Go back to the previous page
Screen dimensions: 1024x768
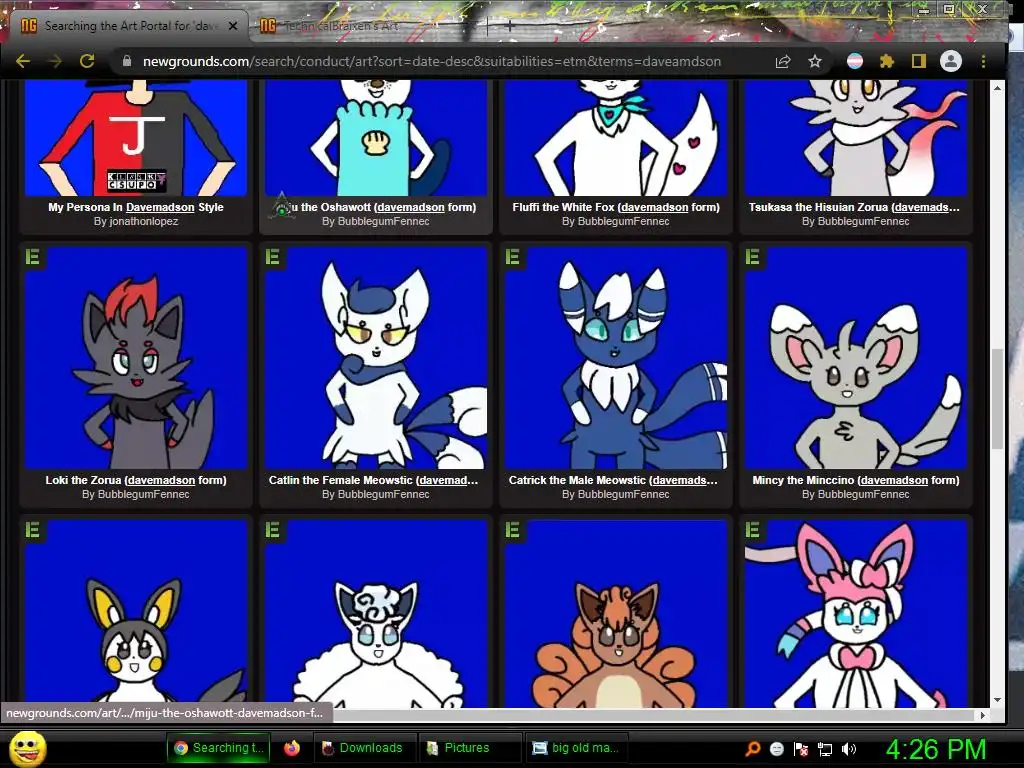pyautogui.click(x=23, y=61)
